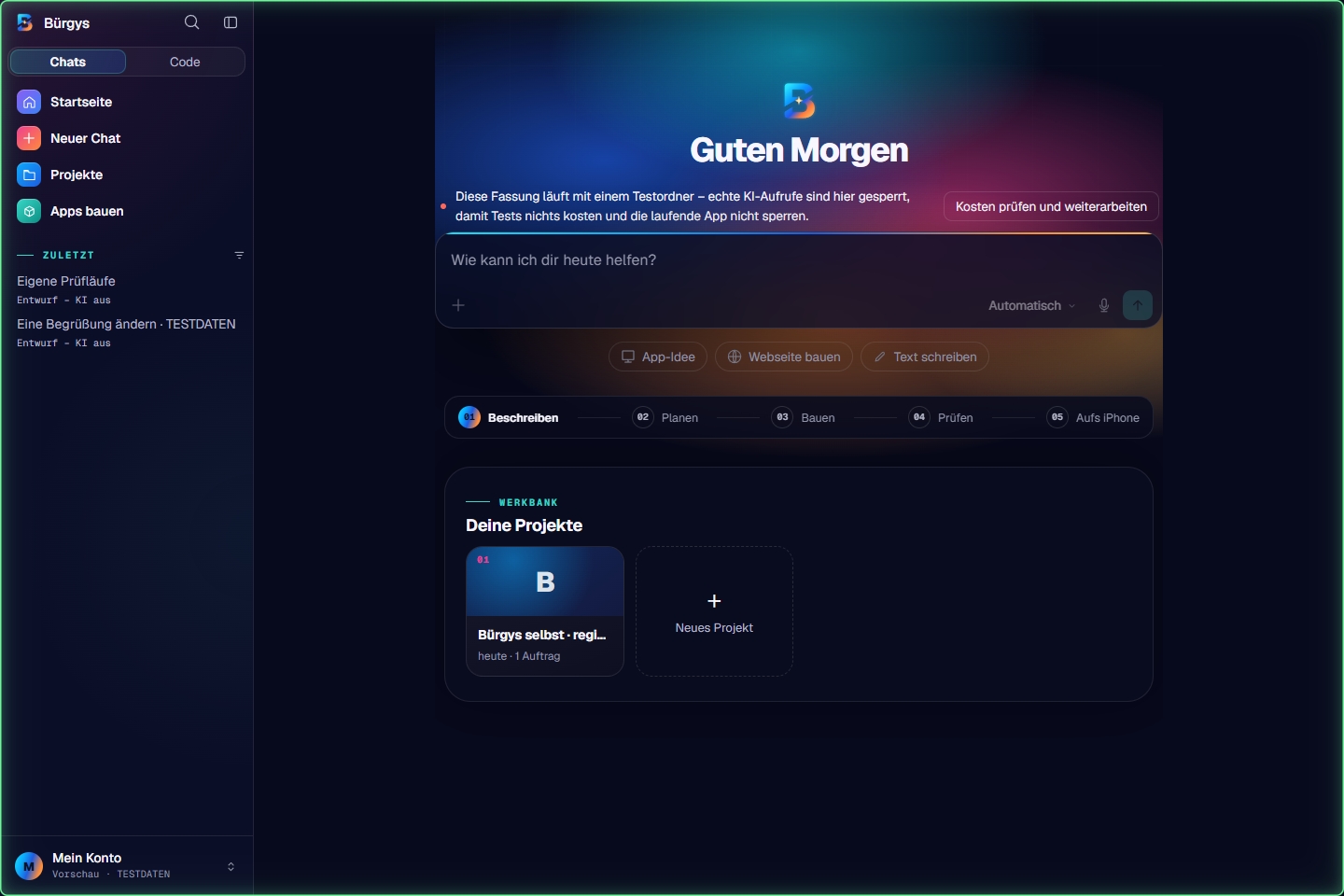Open the chat Eine Begrüßung ändern · TESTDATEN

pos(127,332)
